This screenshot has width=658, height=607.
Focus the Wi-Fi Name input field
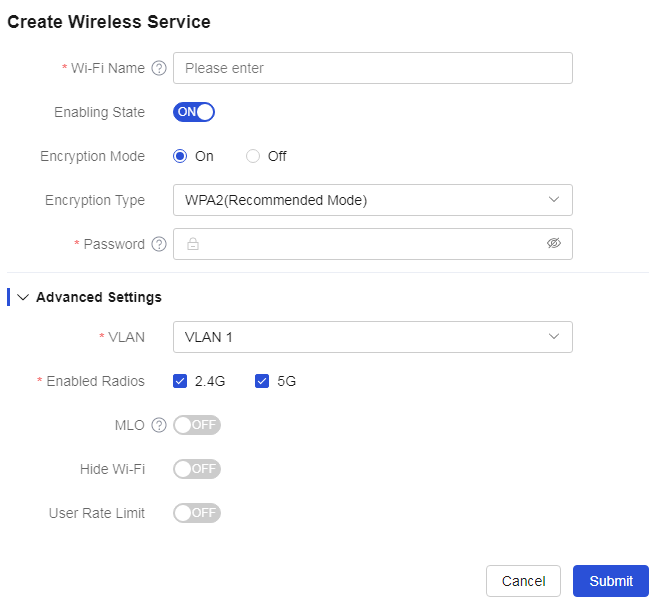pos(373,68)
